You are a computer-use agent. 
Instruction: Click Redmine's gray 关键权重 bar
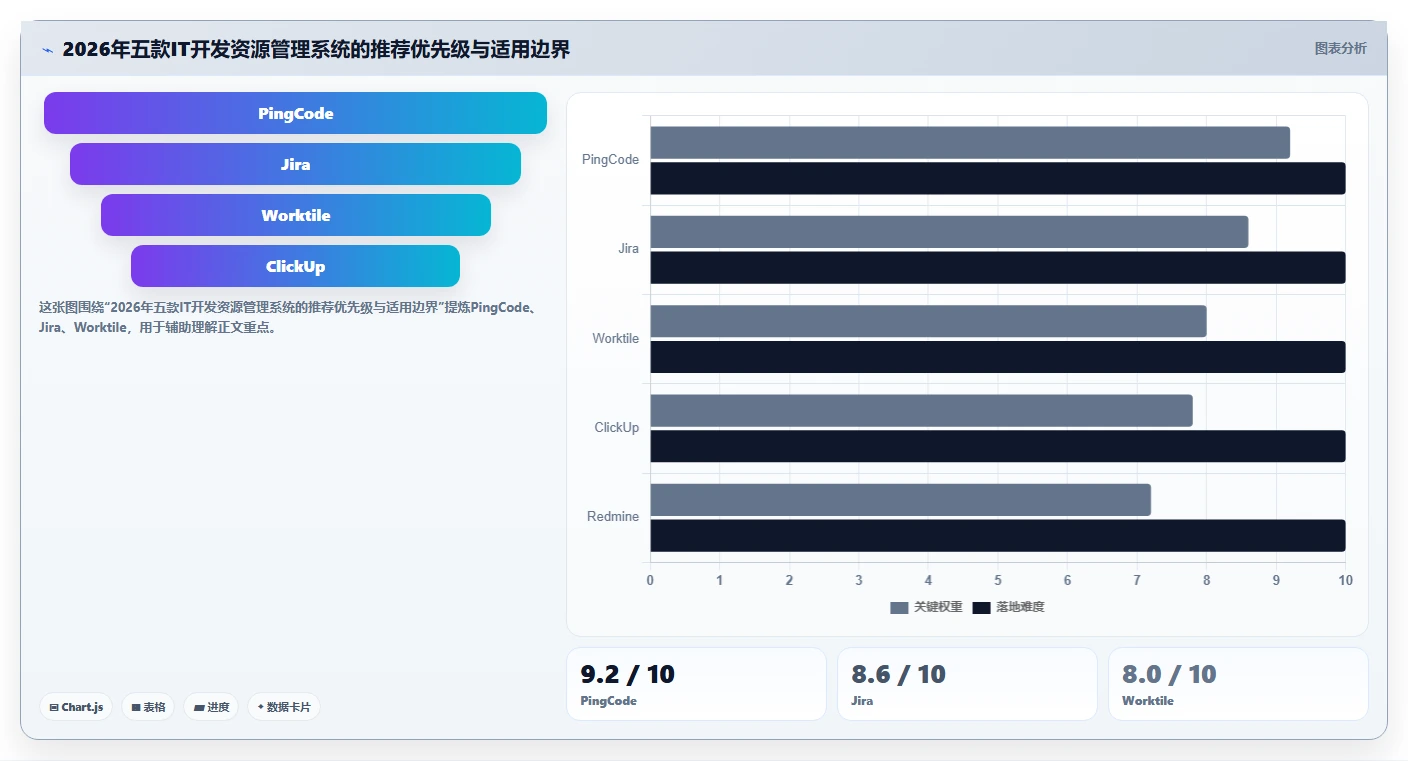point(900,500)
